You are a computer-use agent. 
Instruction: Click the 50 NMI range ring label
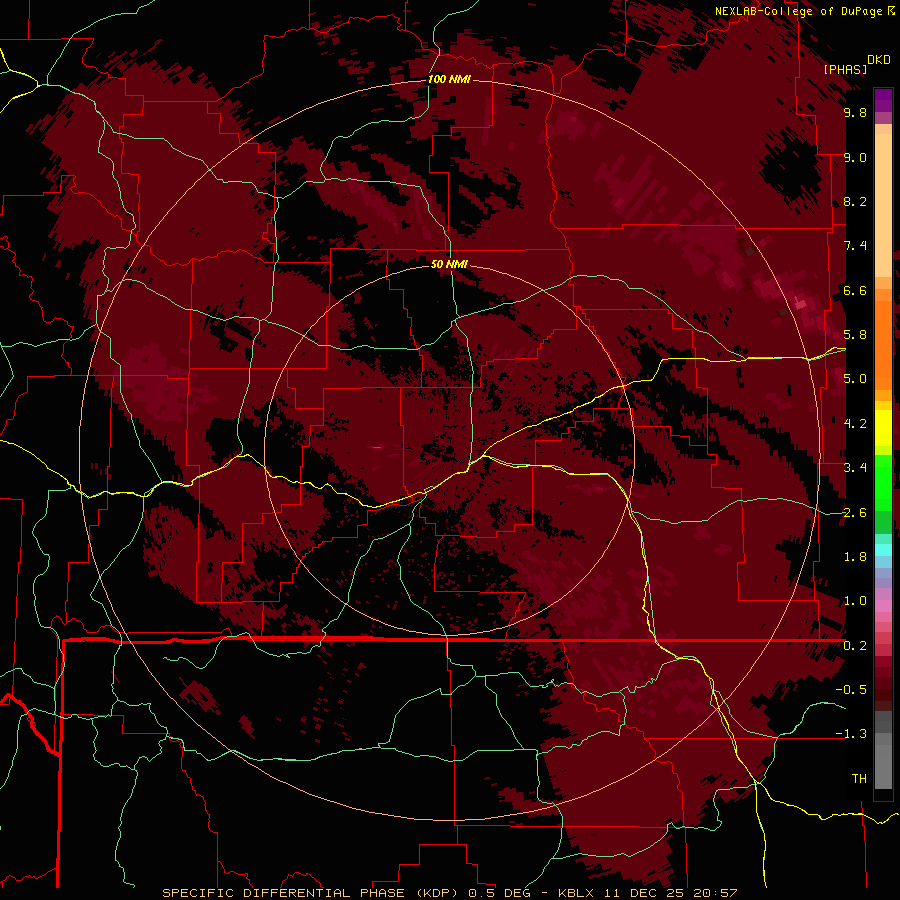449,264
